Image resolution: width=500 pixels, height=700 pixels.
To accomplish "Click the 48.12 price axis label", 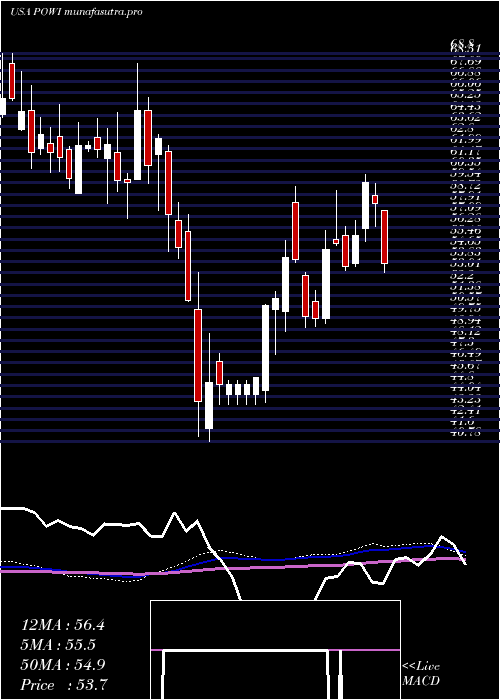I will tap(466, 333).
